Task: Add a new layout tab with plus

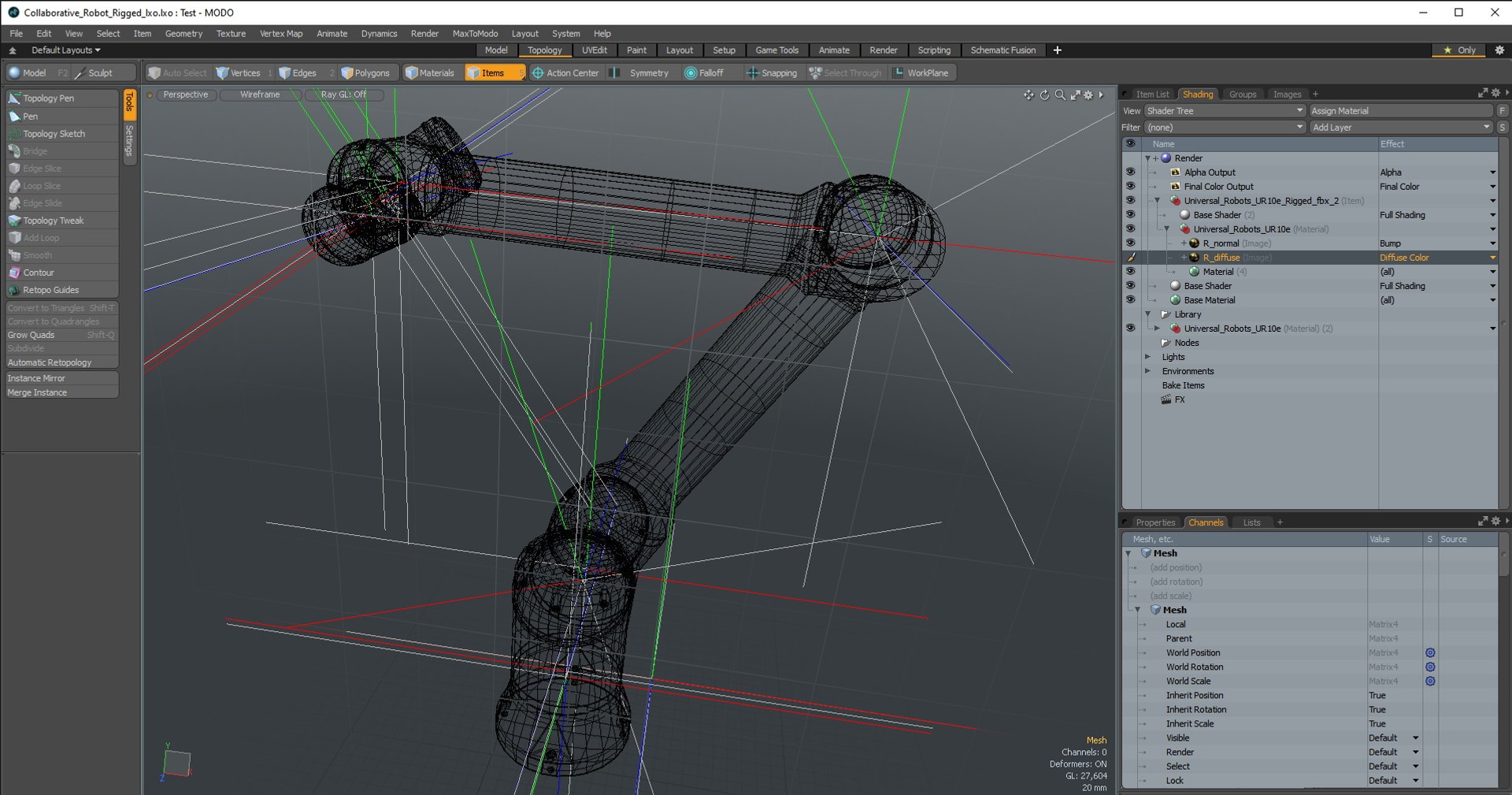Action: pyautogui.click(x=1058, y=50)
